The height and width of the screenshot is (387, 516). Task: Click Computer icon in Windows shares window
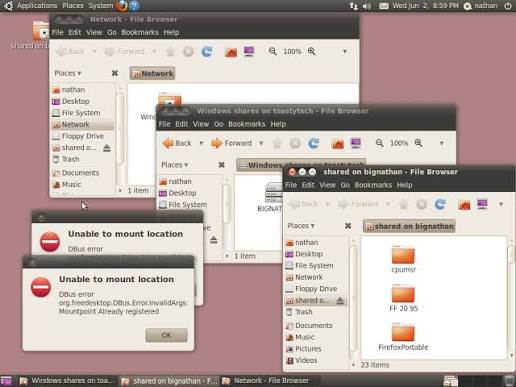[x=356, y=143]
